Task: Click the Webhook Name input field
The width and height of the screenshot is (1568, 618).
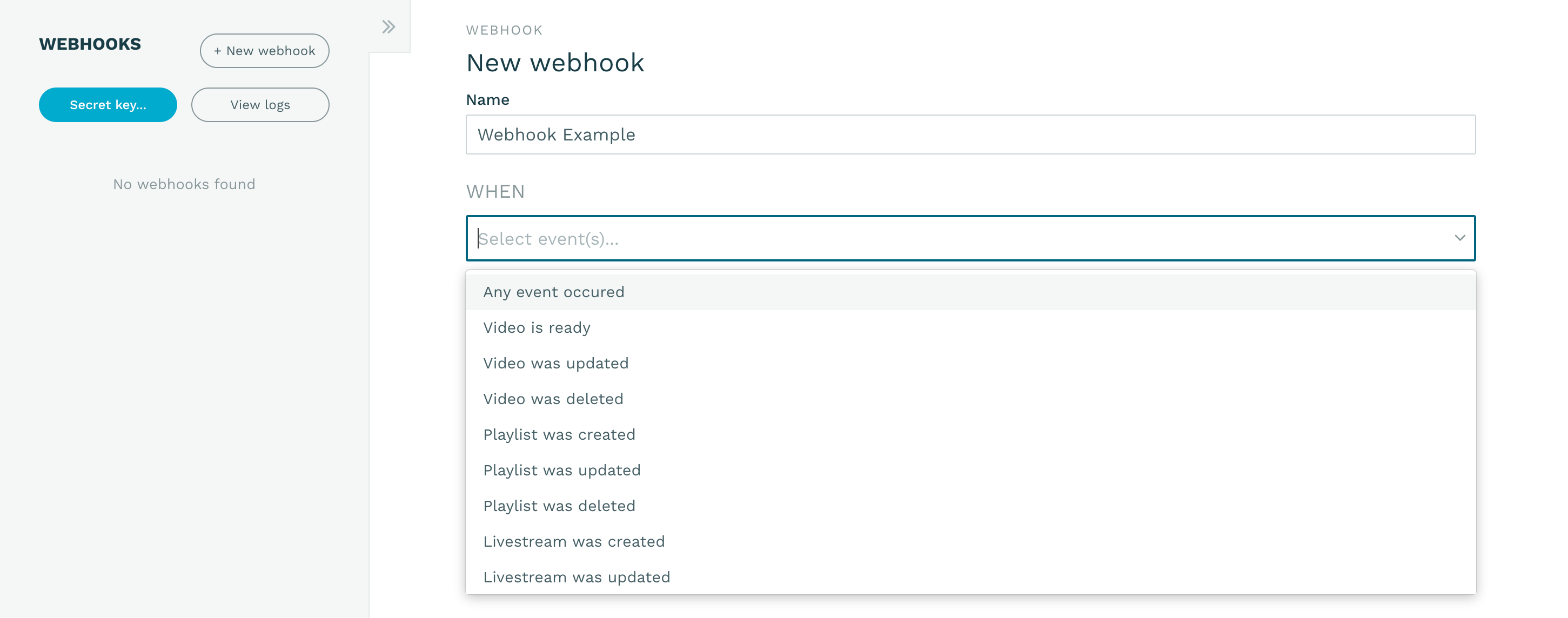Action: [970, 134]
